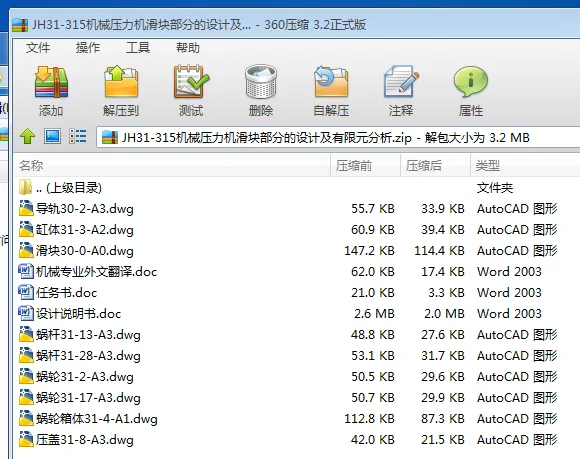Sort by the 压缩后 column header

pos(435,165)
